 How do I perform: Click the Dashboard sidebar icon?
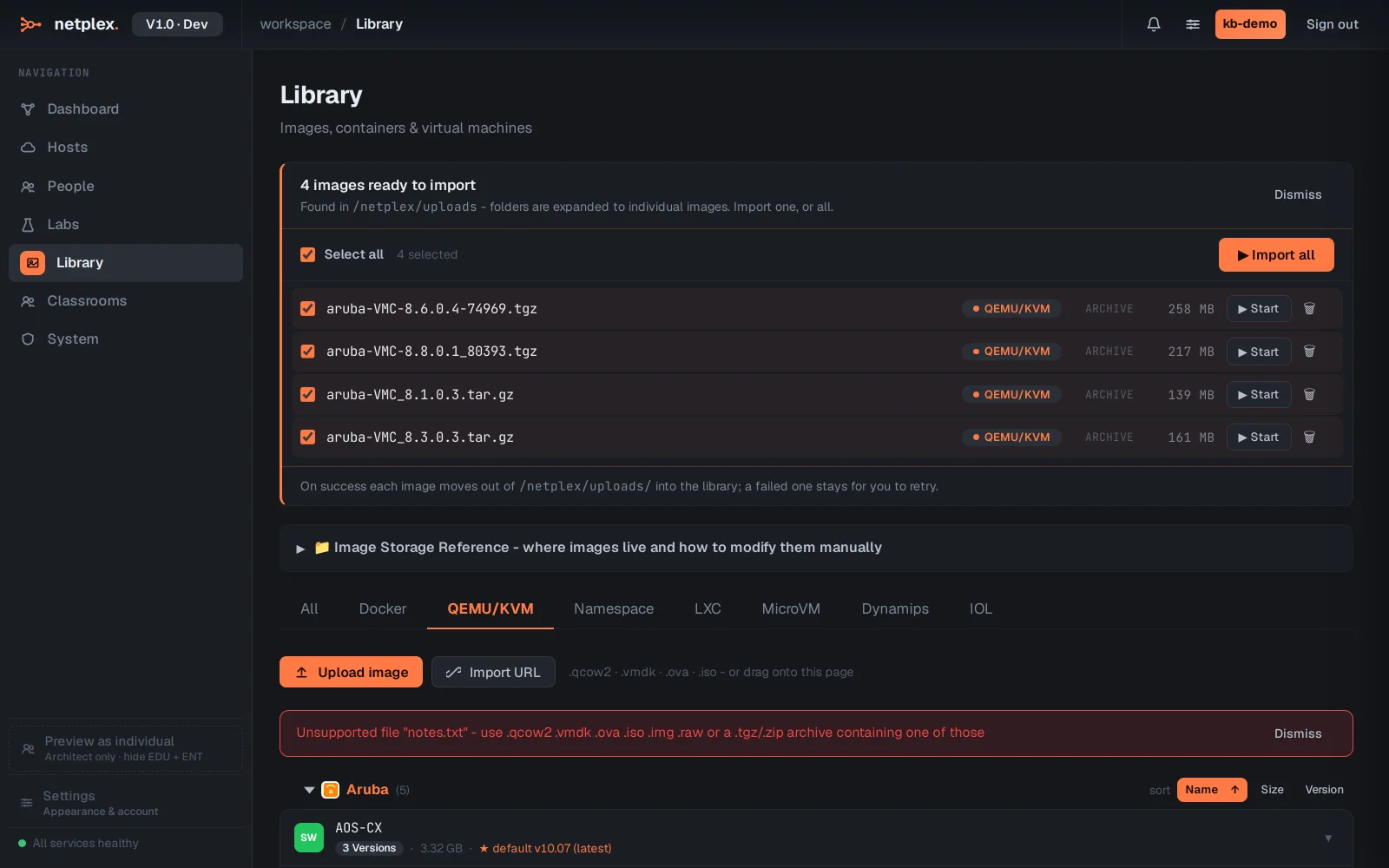coord(28,109)
